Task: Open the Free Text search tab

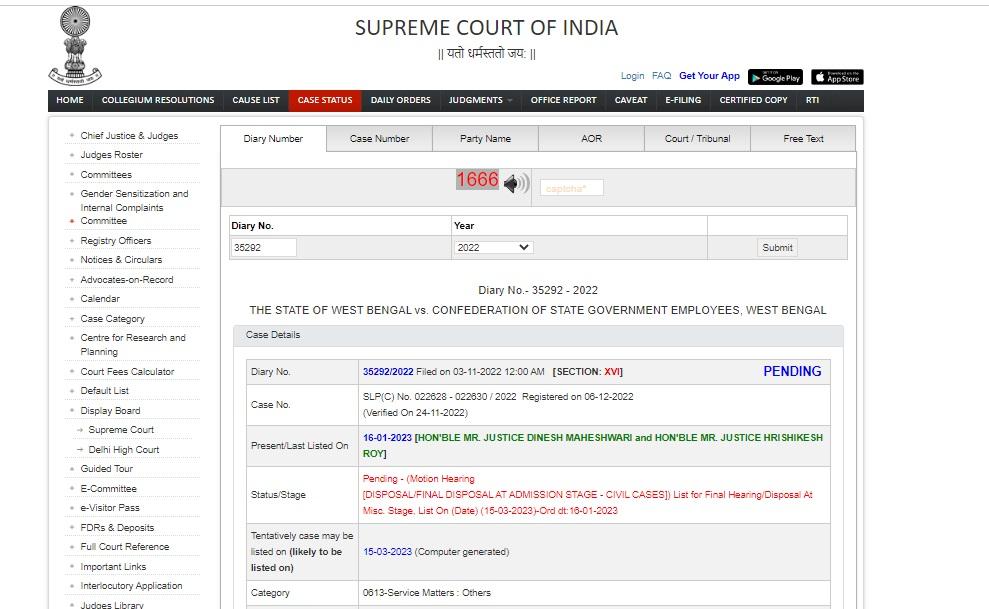Action: pyautogui.click(x=803, y=139)
